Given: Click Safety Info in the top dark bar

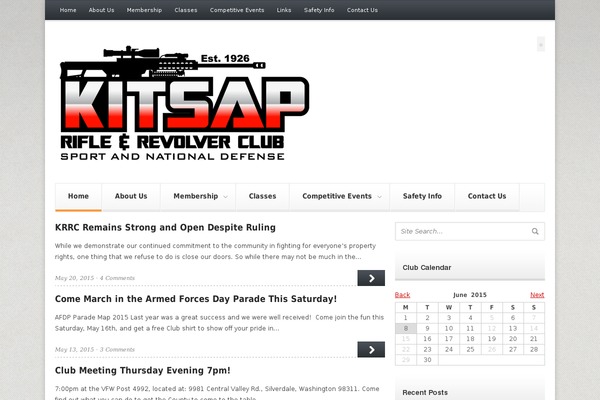Looking at the screenshot, I should (319, 10).
